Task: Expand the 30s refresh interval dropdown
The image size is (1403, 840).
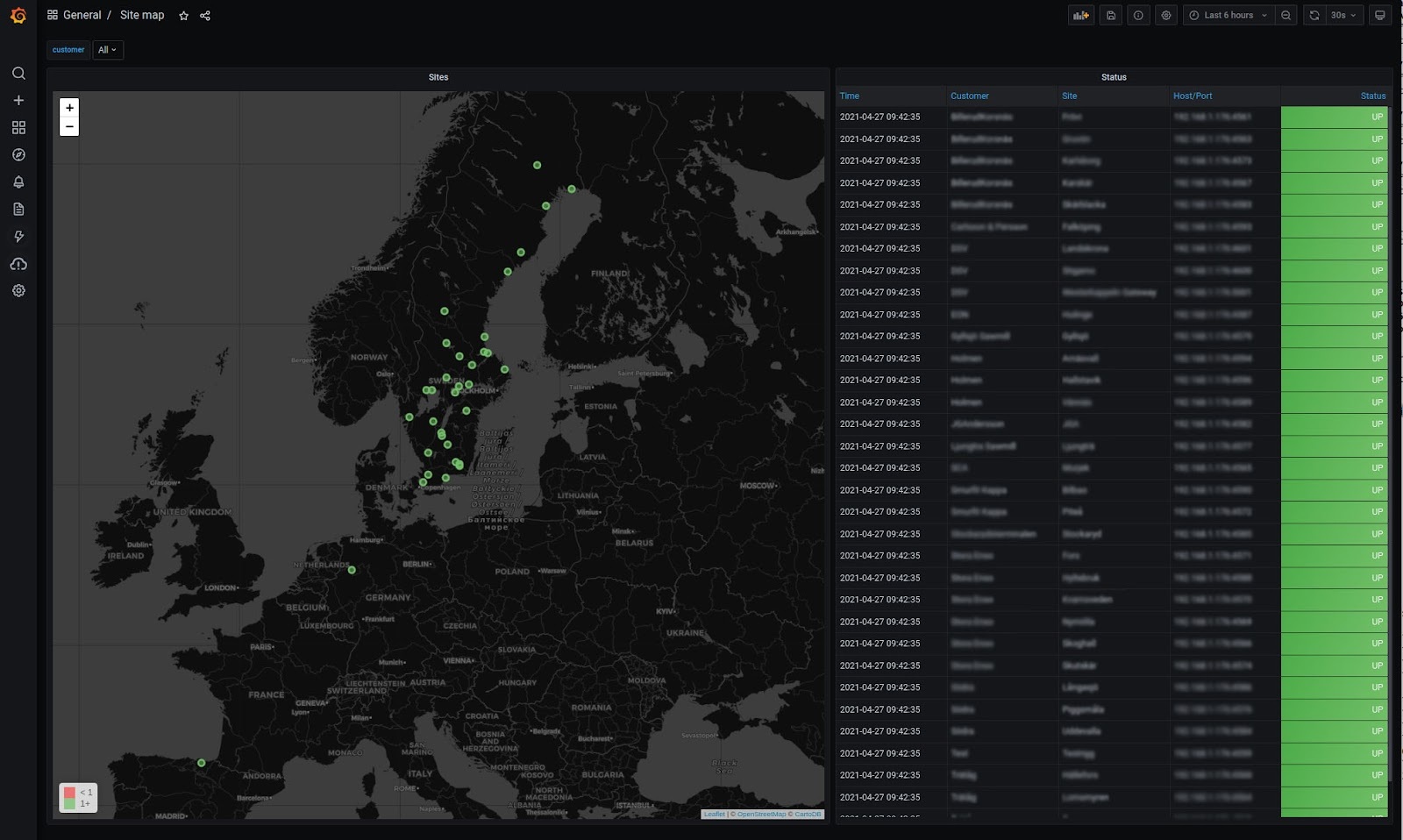Action: (x=1342, y=16)
